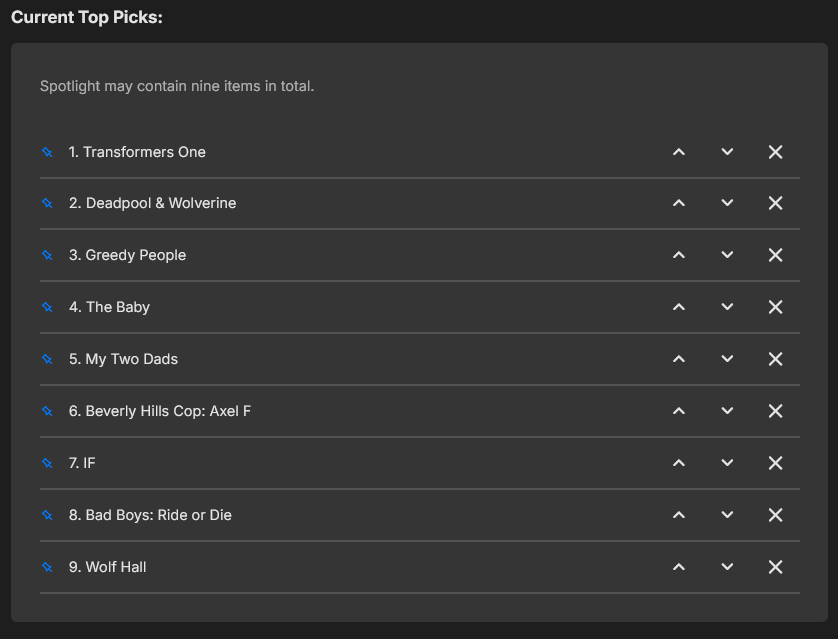Move My Two Dads down one spot
The height and width of the screenshot is (639, 838).
click(727, 359)
